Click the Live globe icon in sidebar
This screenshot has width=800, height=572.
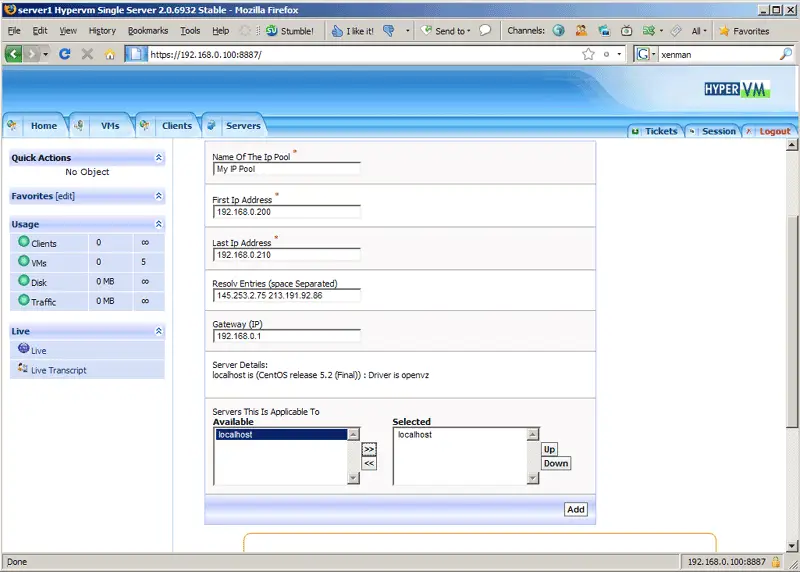23,349
